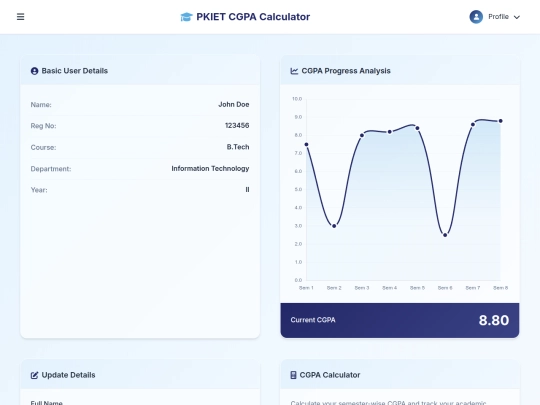Click the Information Technology department value
The image size is (540, 405).
(210, 168)
